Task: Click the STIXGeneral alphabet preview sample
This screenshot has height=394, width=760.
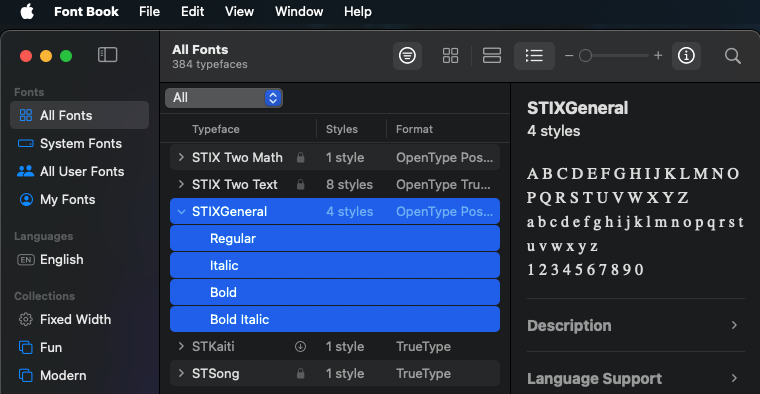Action: click(x=635, y=221)
